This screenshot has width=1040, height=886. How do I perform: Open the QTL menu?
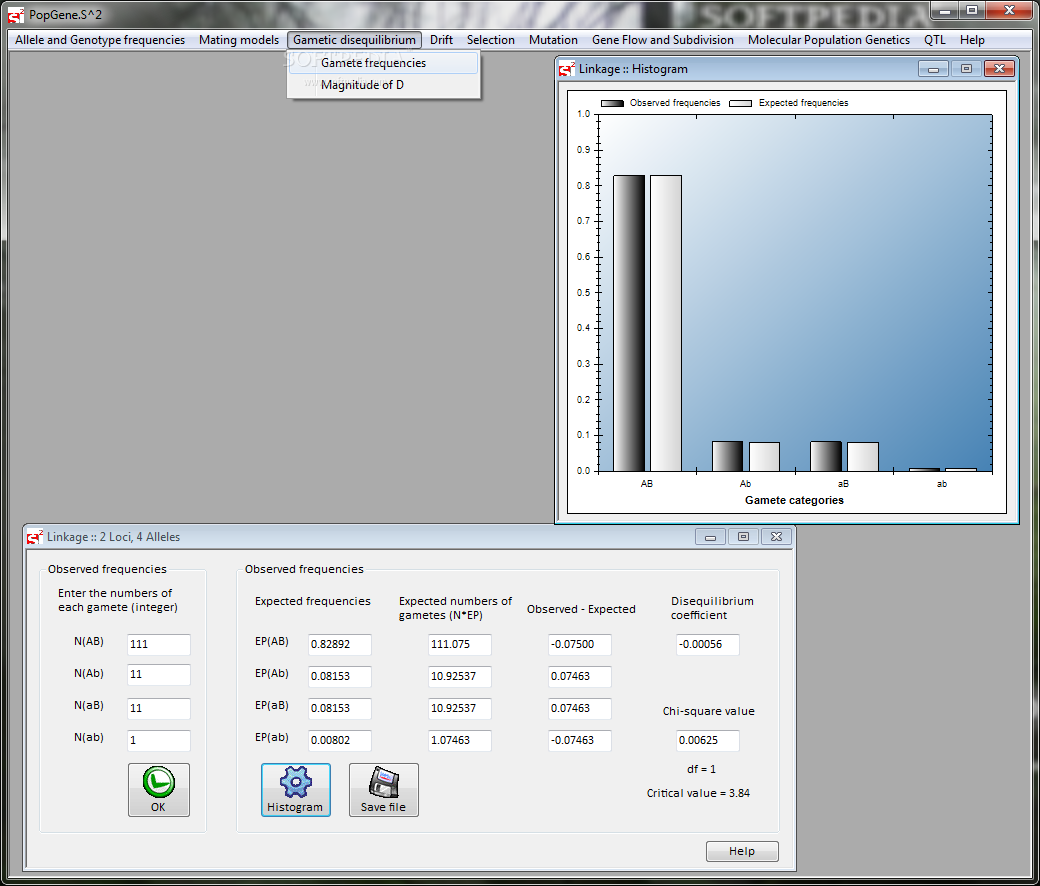(x=935, y=40)
